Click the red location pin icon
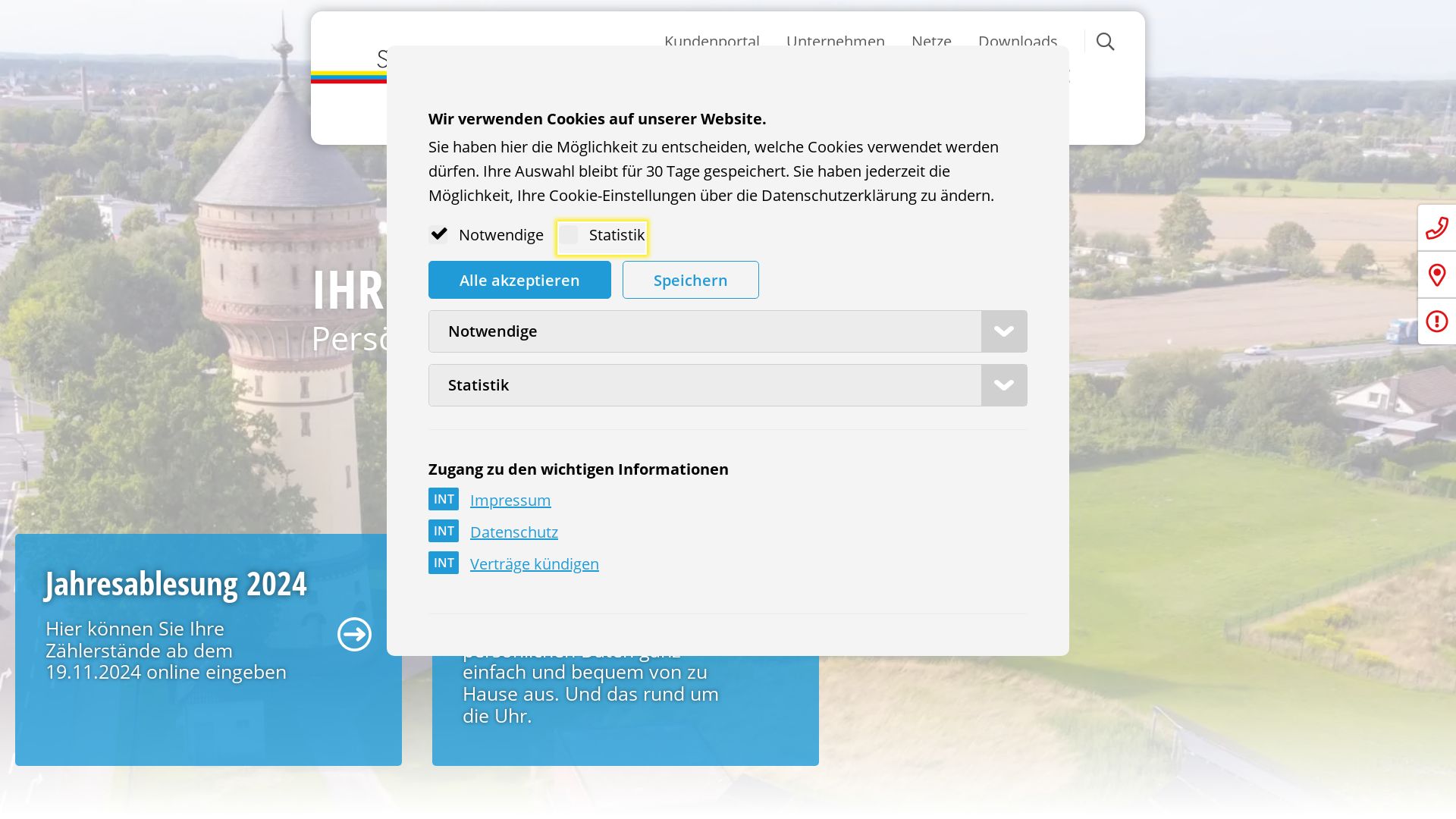Viewport: 1456px width, 819px height. tap(1437, 275)
